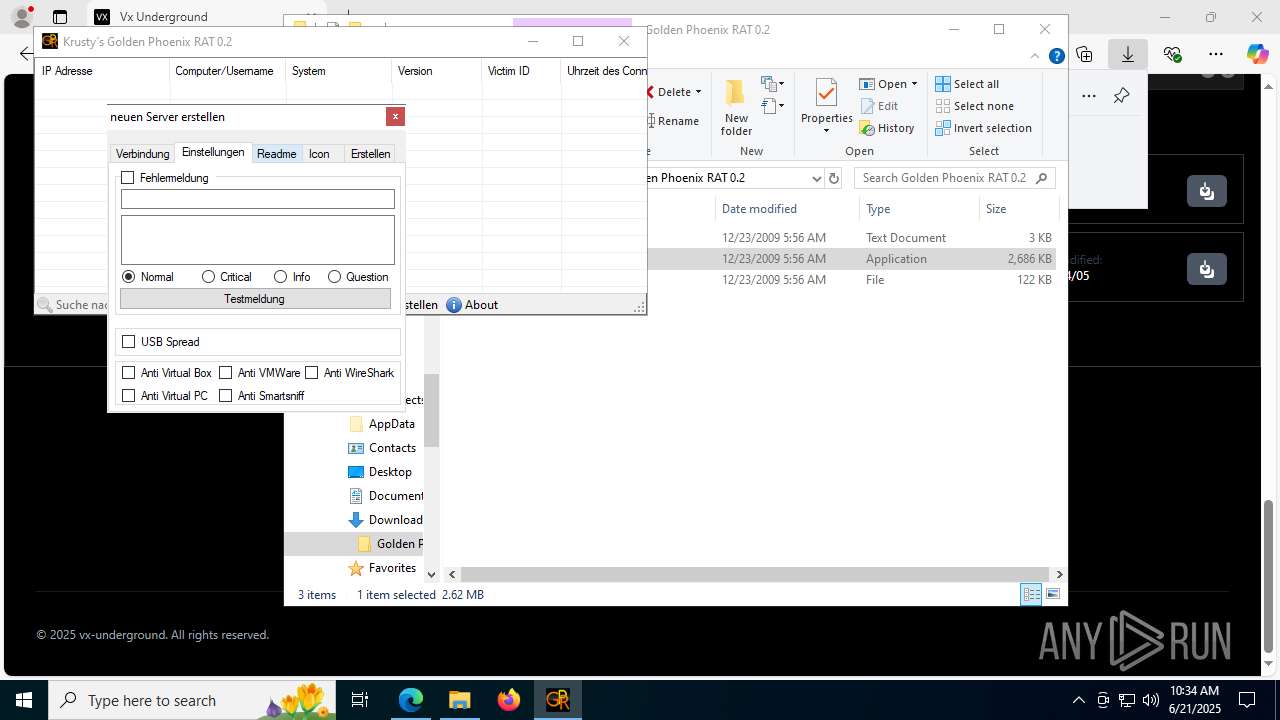Click upper download button on vx-underground page
The image size is (1280, 720).
[x=1207, y=191]
